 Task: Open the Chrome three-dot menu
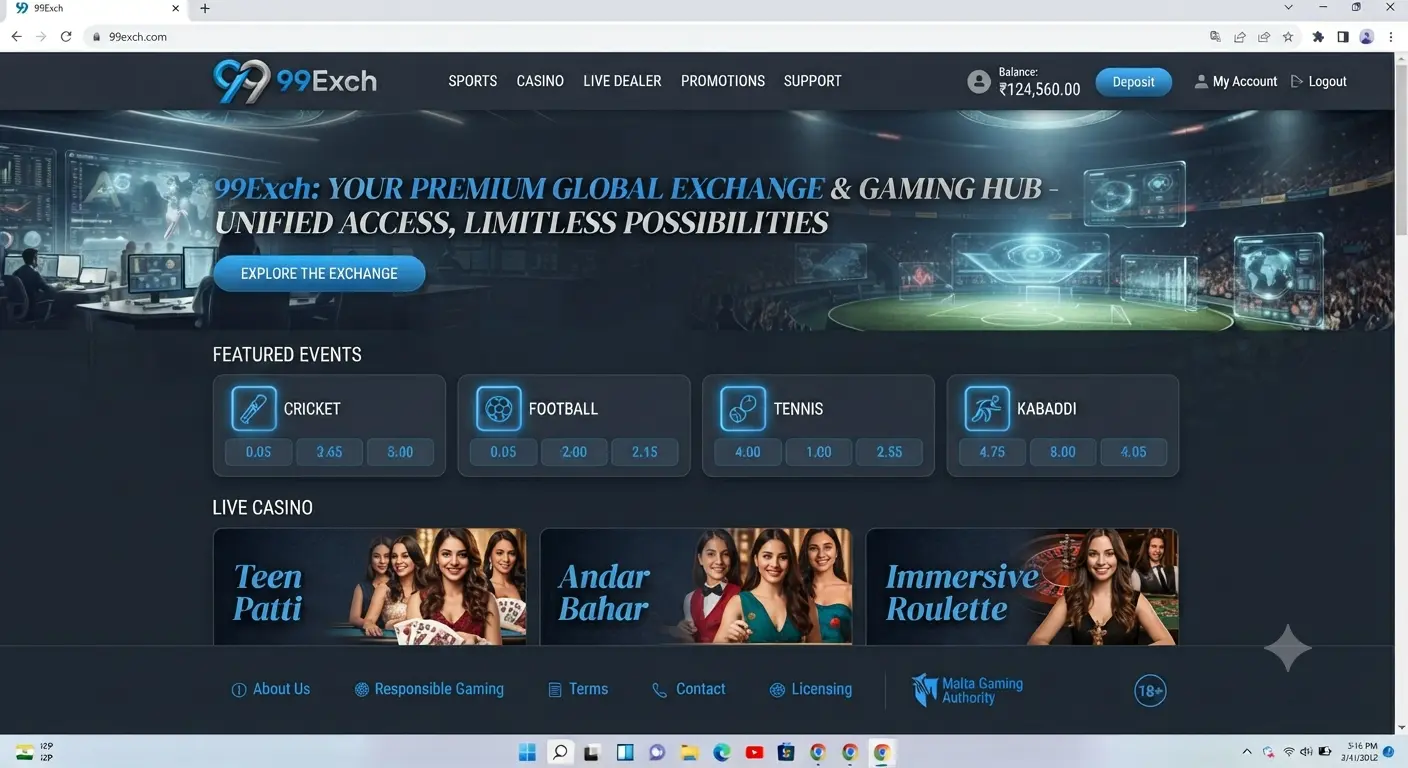point(1391,37)
